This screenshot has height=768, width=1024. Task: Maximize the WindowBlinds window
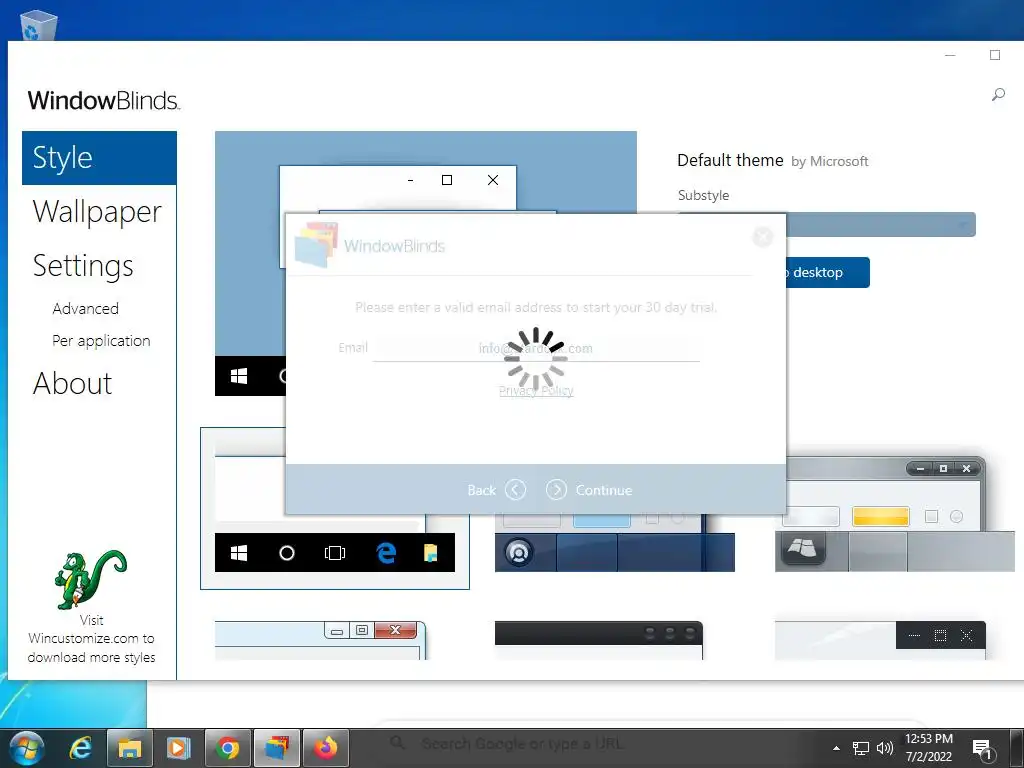pyautogui.click(x=995, y=56)
